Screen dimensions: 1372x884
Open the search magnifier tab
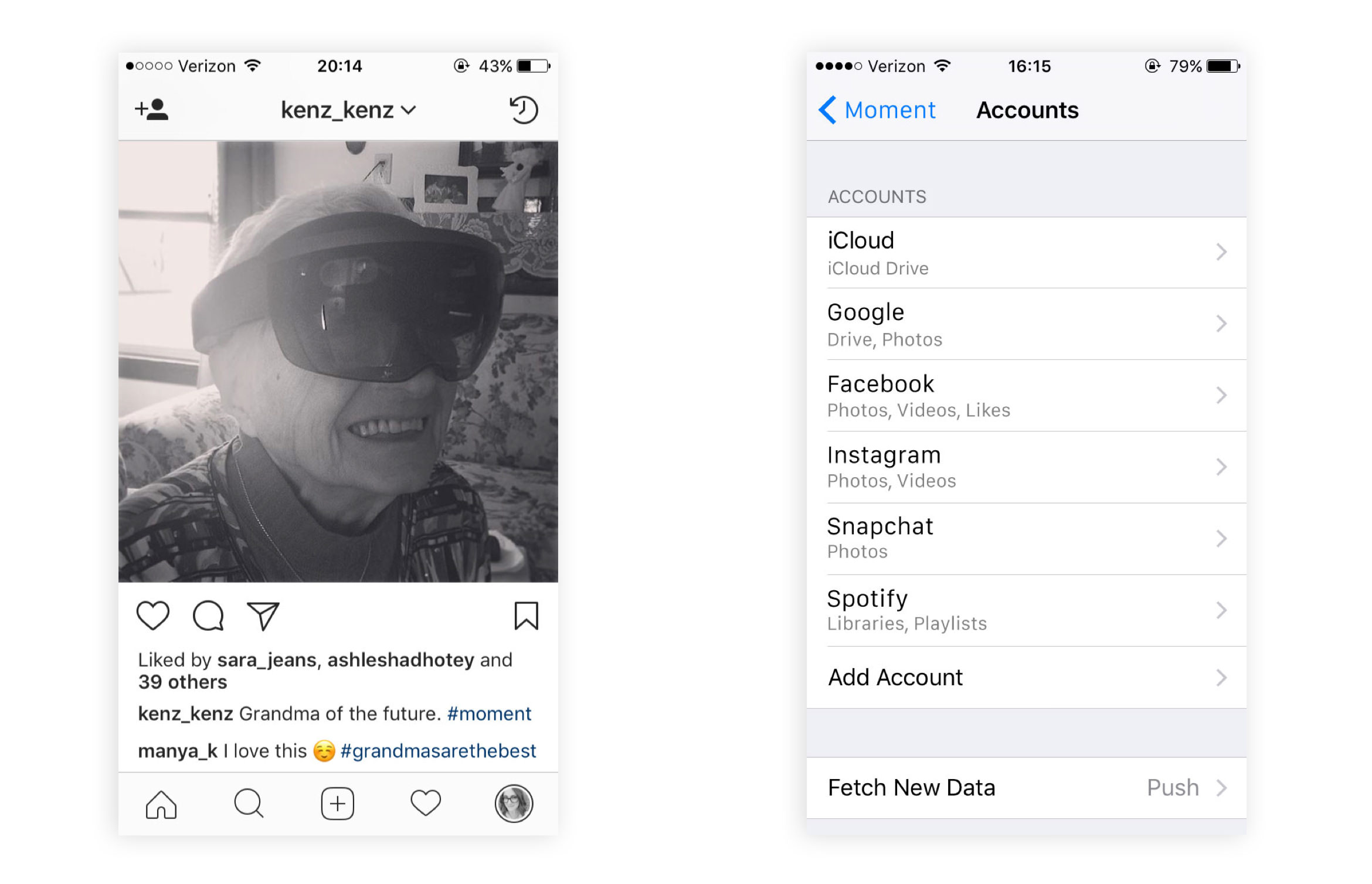point(249,804)
